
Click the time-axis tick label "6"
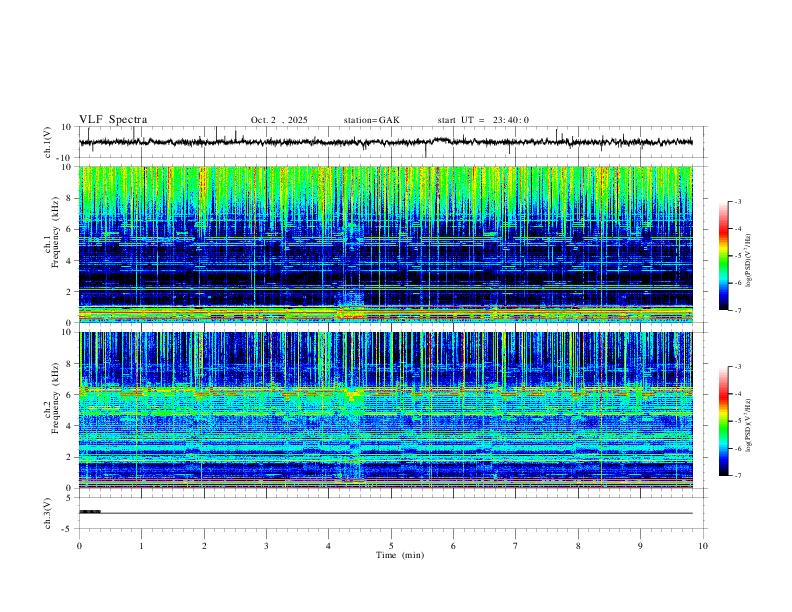point(453,546)
